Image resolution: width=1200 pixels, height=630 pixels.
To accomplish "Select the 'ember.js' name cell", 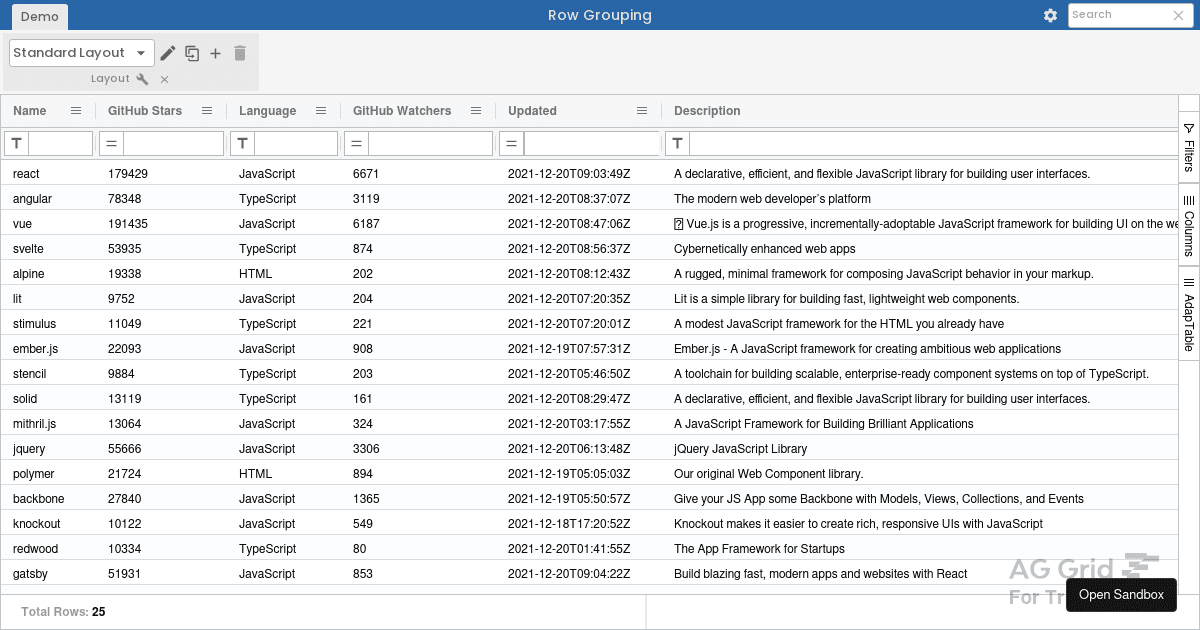I will [x=48, y=349].
